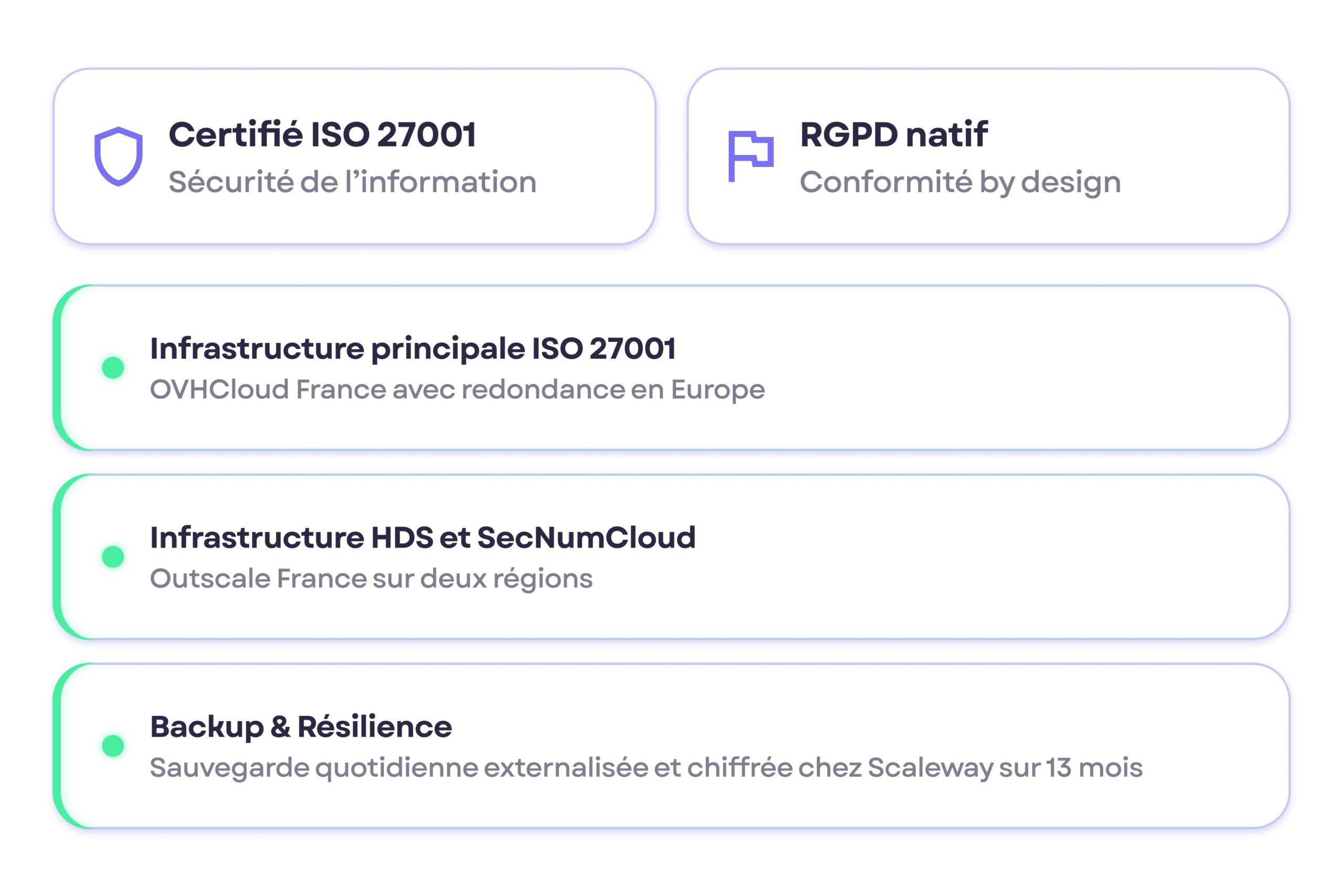Click the Sécurité de l'information subtitle
Viewport: 1344px width, 896px height.
pos(352,182)
